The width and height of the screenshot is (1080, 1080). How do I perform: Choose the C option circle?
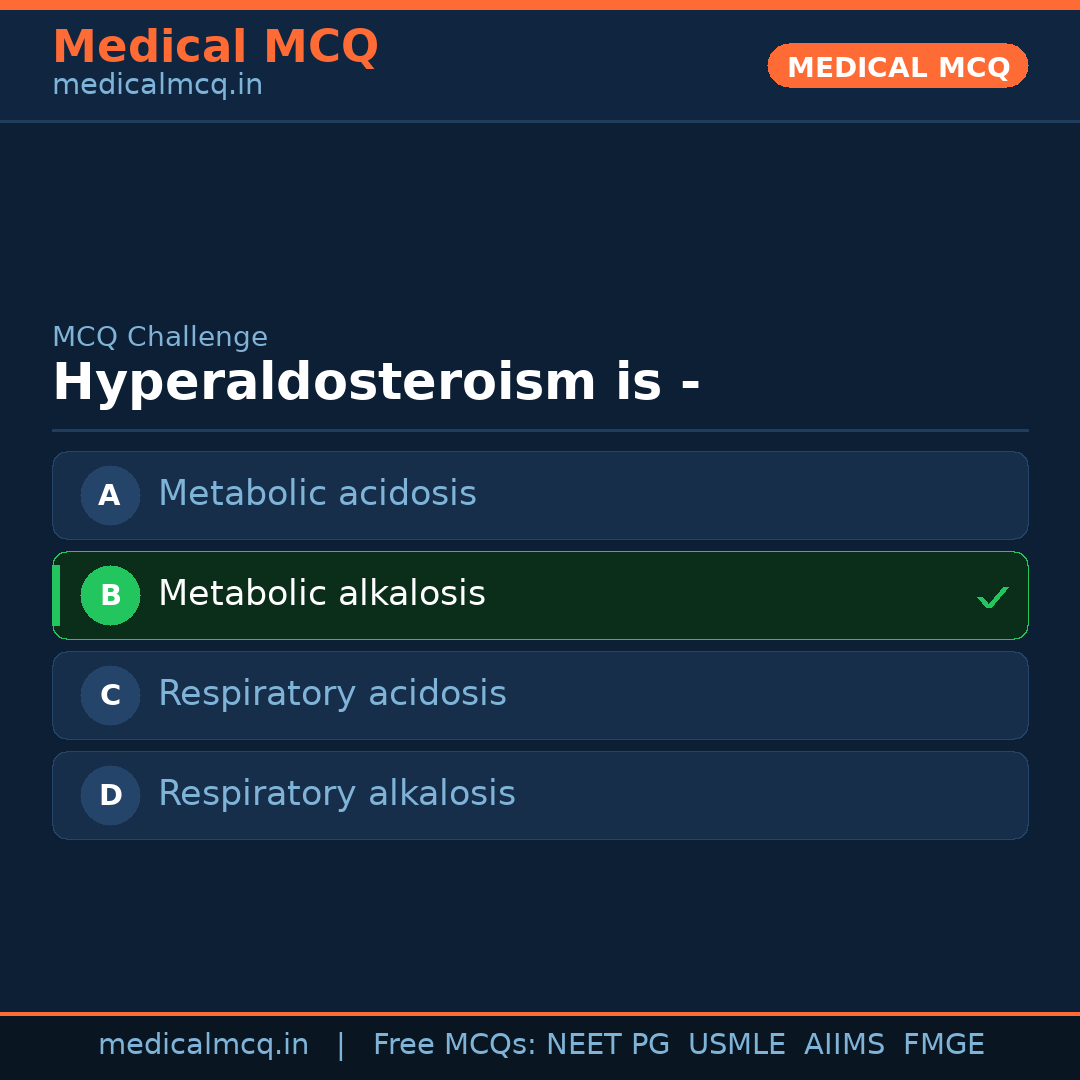pyautogui.click(x=110, y=695)
